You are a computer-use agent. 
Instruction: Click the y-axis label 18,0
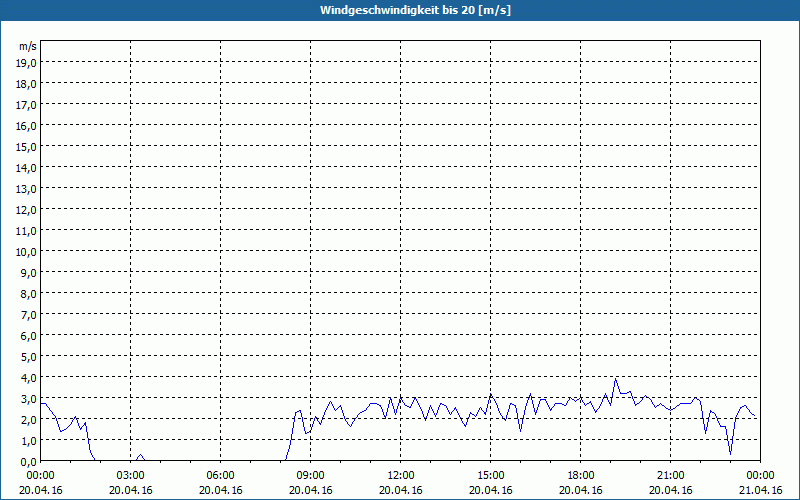[26, 84]
